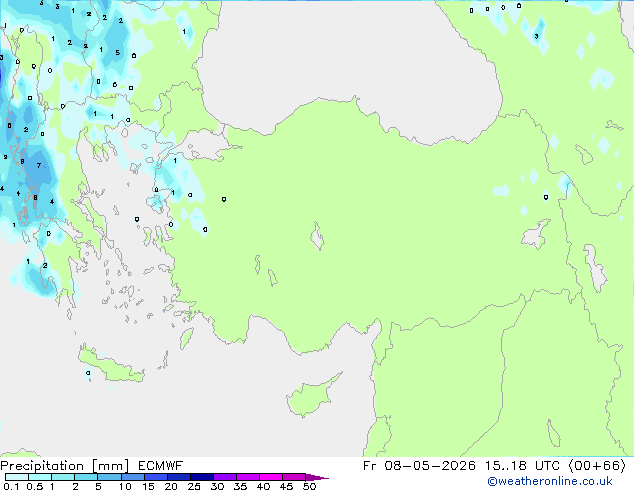Click the legend value '20'
This screenshot has width=634, height=490.
pos(171,486)
